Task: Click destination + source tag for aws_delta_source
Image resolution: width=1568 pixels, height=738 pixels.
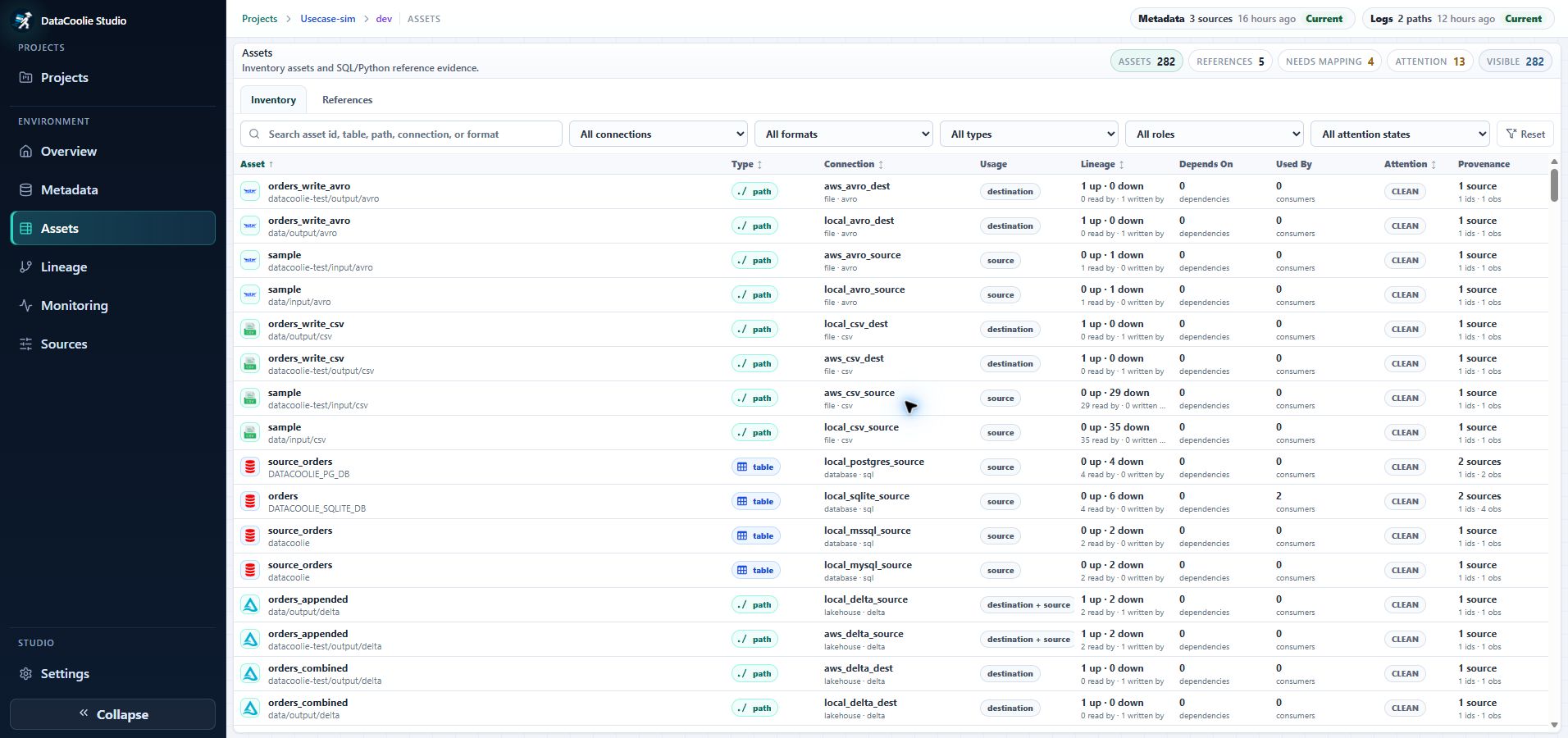Action: point(1028,640)
